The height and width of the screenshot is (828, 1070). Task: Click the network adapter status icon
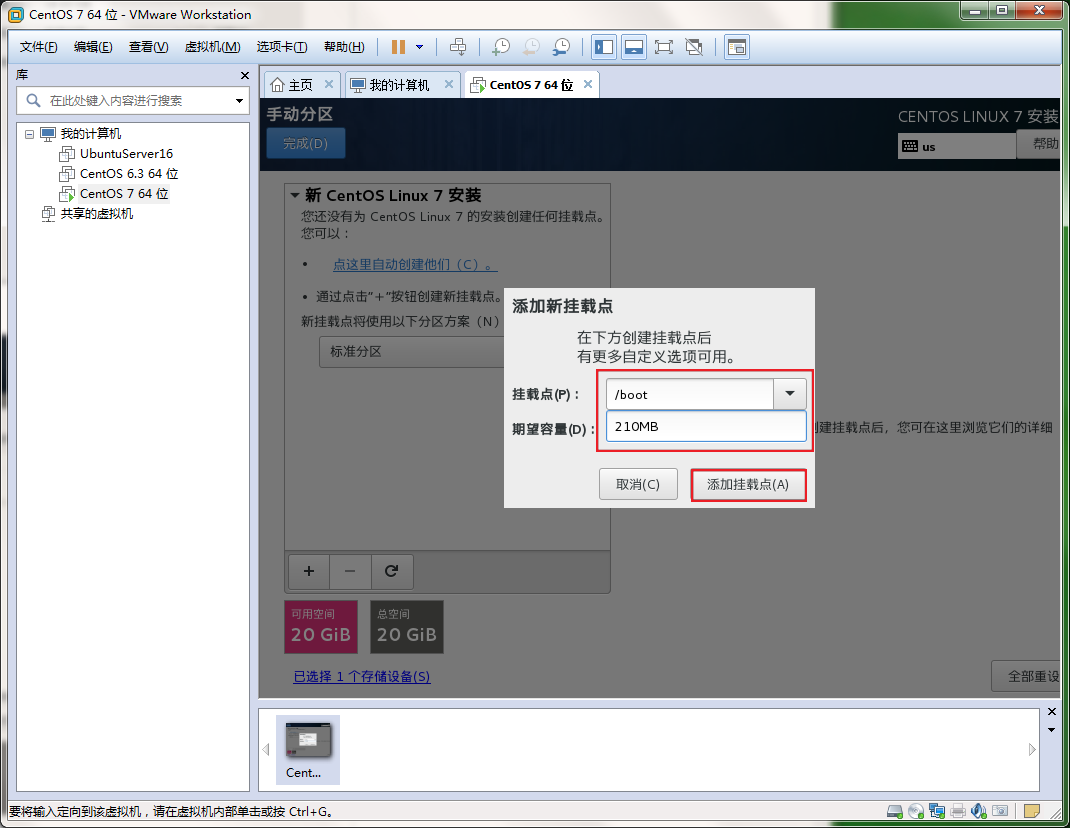937,811
